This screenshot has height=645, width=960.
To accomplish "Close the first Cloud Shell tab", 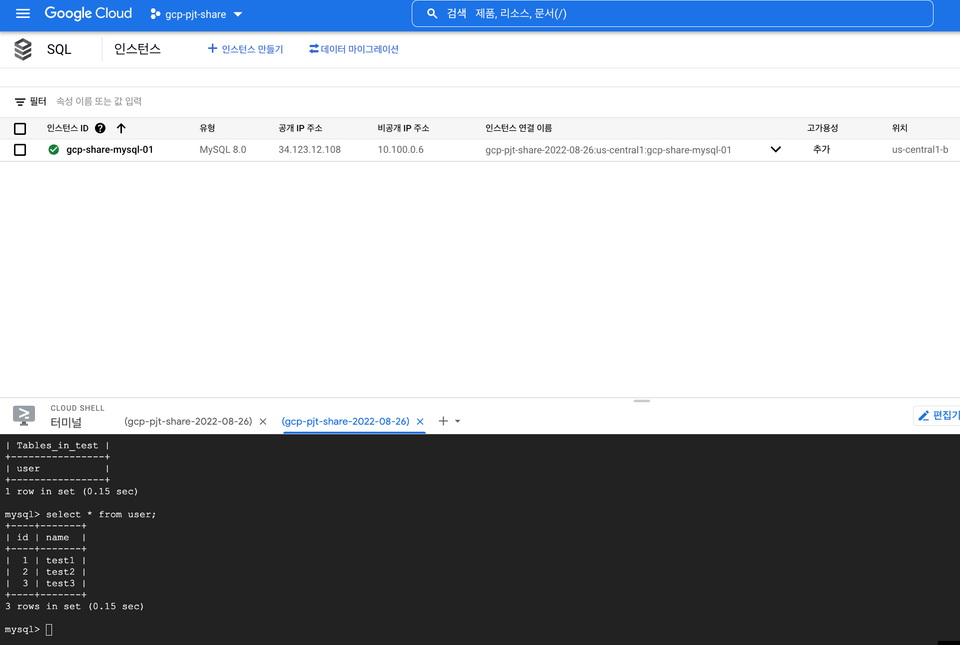I will (x=263, y=422).
